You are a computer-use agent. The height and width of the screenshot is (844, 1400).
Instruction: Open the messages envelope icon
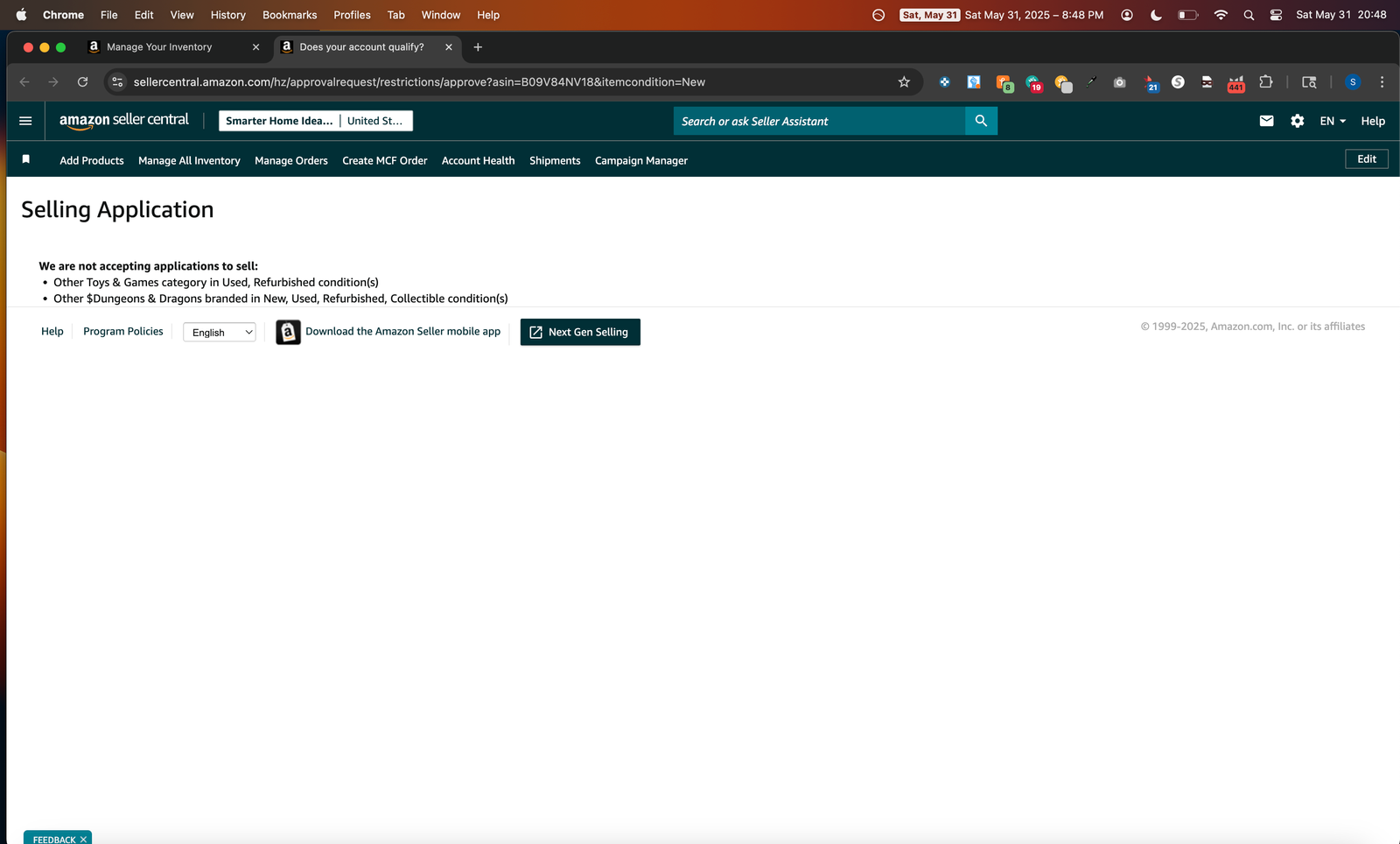[1266, 121]
